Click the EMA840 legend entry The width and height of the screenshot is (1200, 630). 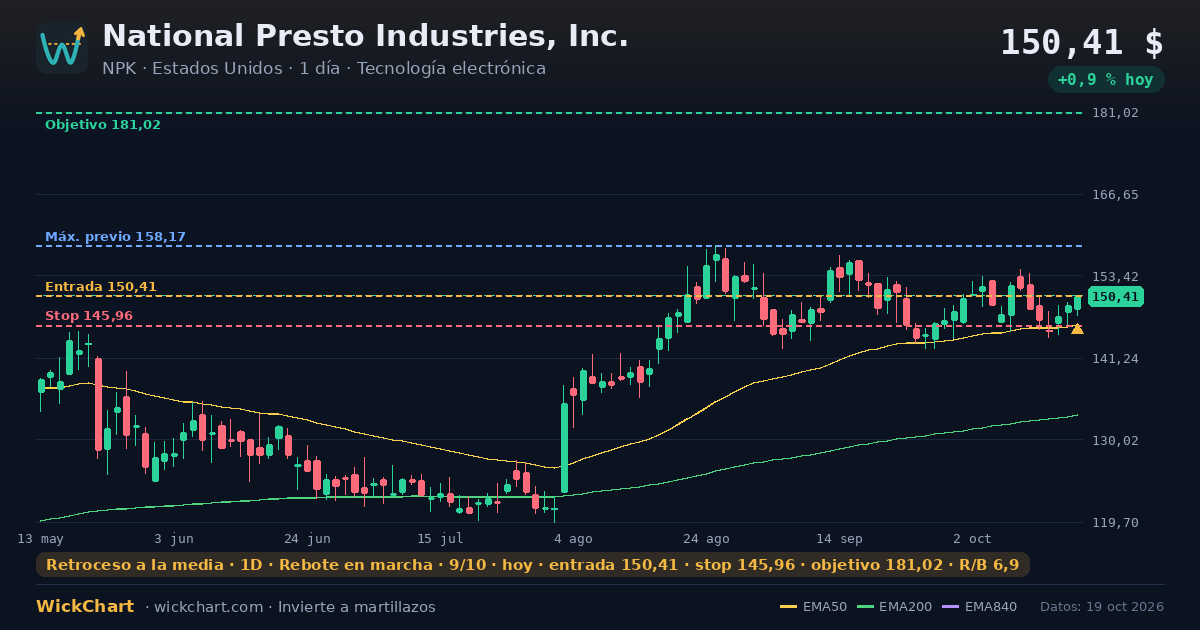point(980,607)
